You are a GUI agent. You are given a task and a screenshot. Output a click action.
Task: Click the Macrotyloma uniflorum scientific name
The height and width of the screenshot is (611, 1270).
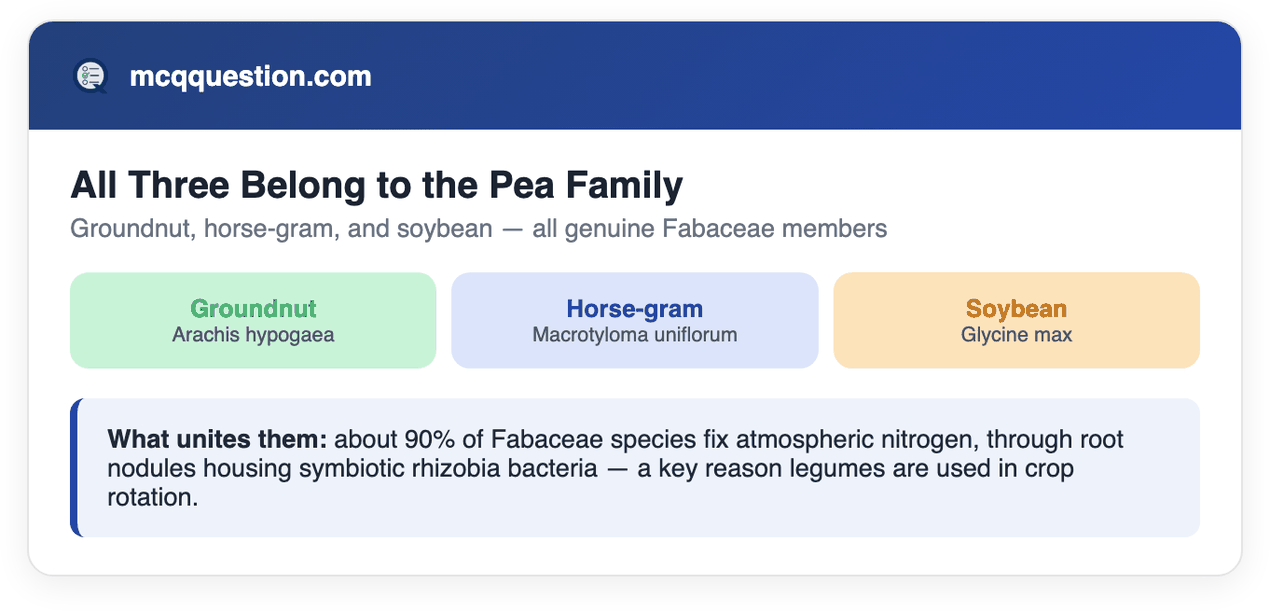(x=634, y=334)
